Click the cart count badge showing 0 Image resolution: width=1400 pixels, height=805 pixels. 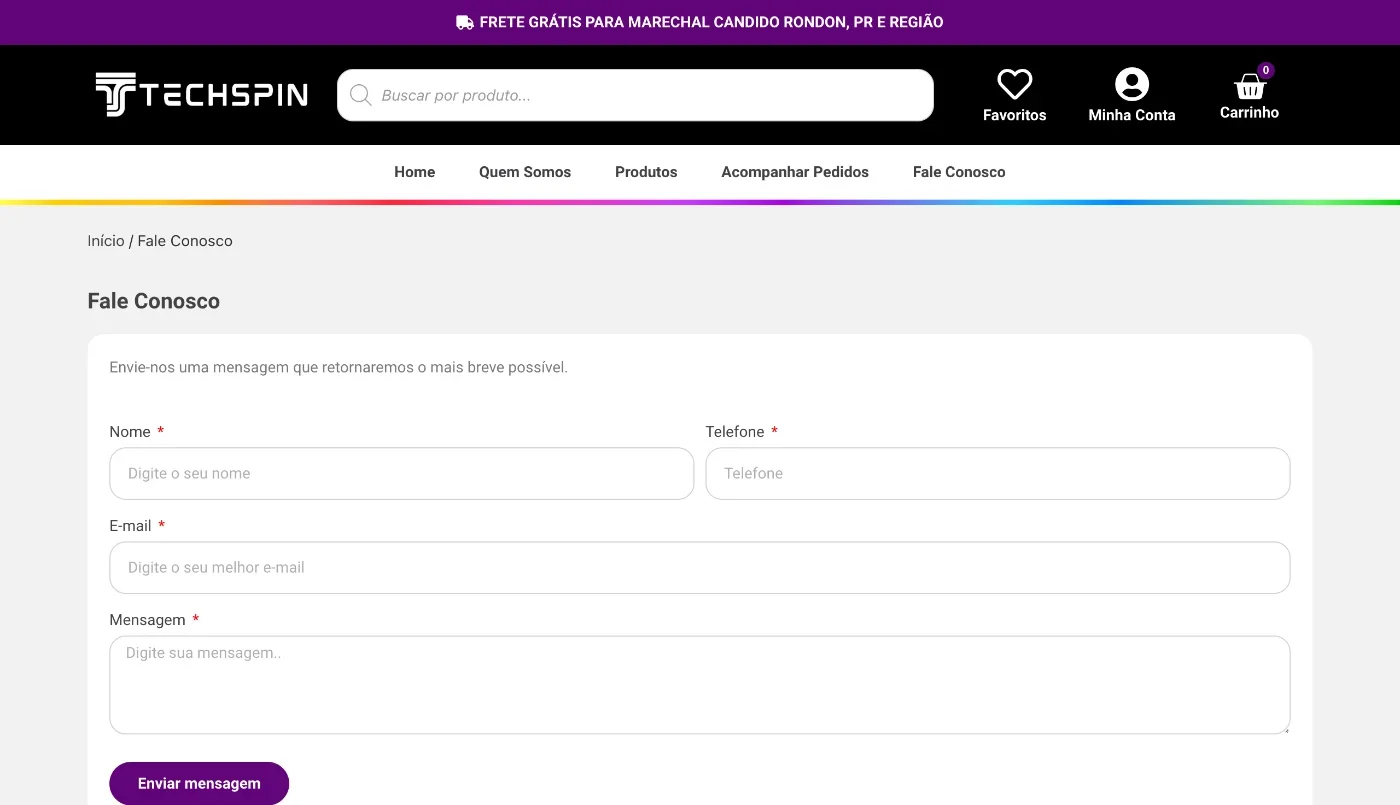coord(1266,70)
